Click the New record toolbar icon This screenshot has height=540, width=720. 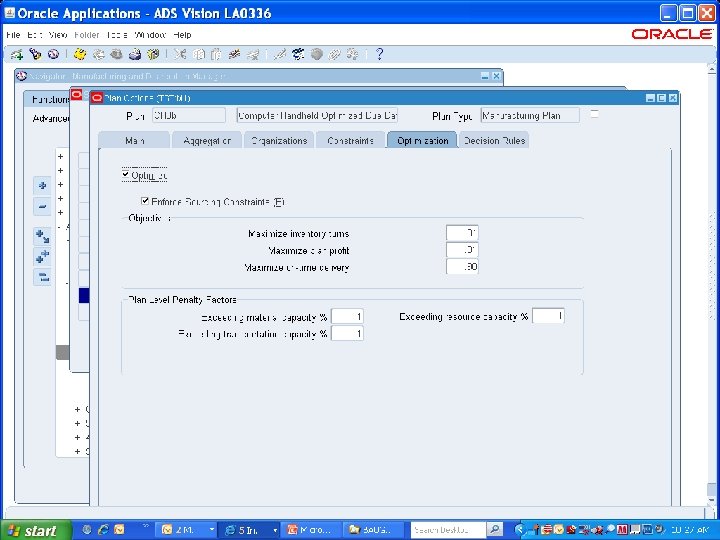tap(17, 55)
